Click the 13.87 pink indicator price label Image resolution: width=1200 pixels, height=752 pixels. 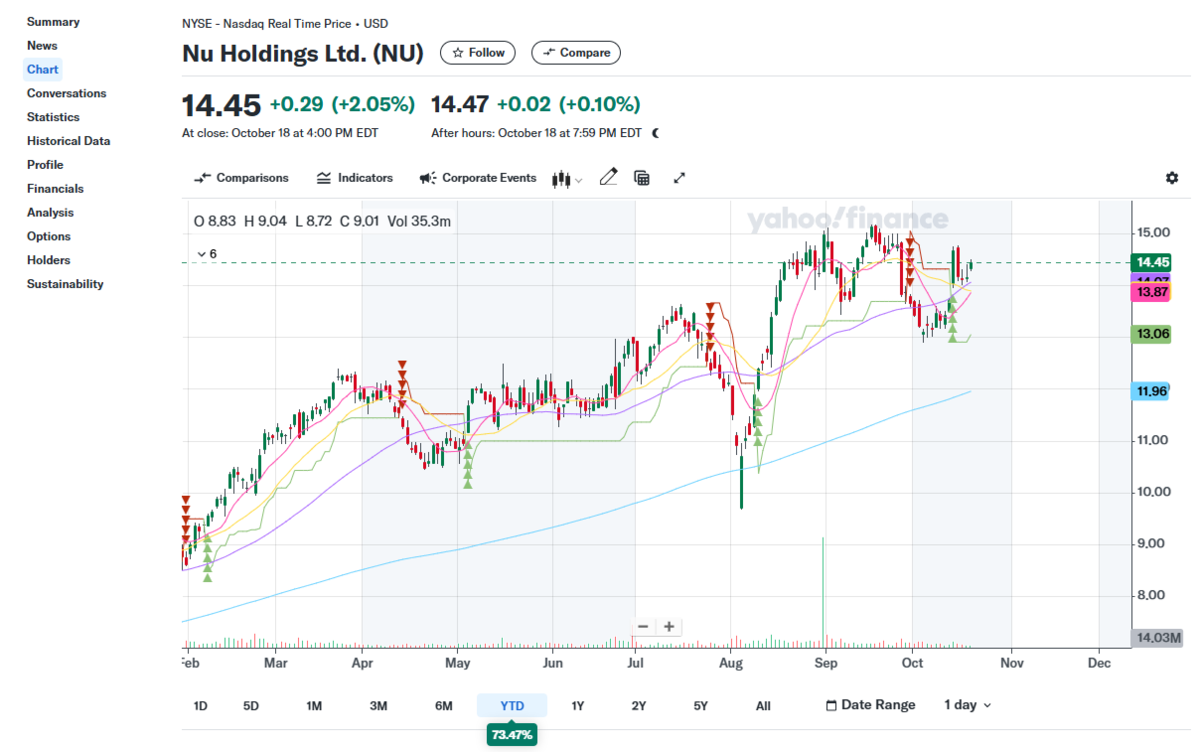(x=1150, y=292)
